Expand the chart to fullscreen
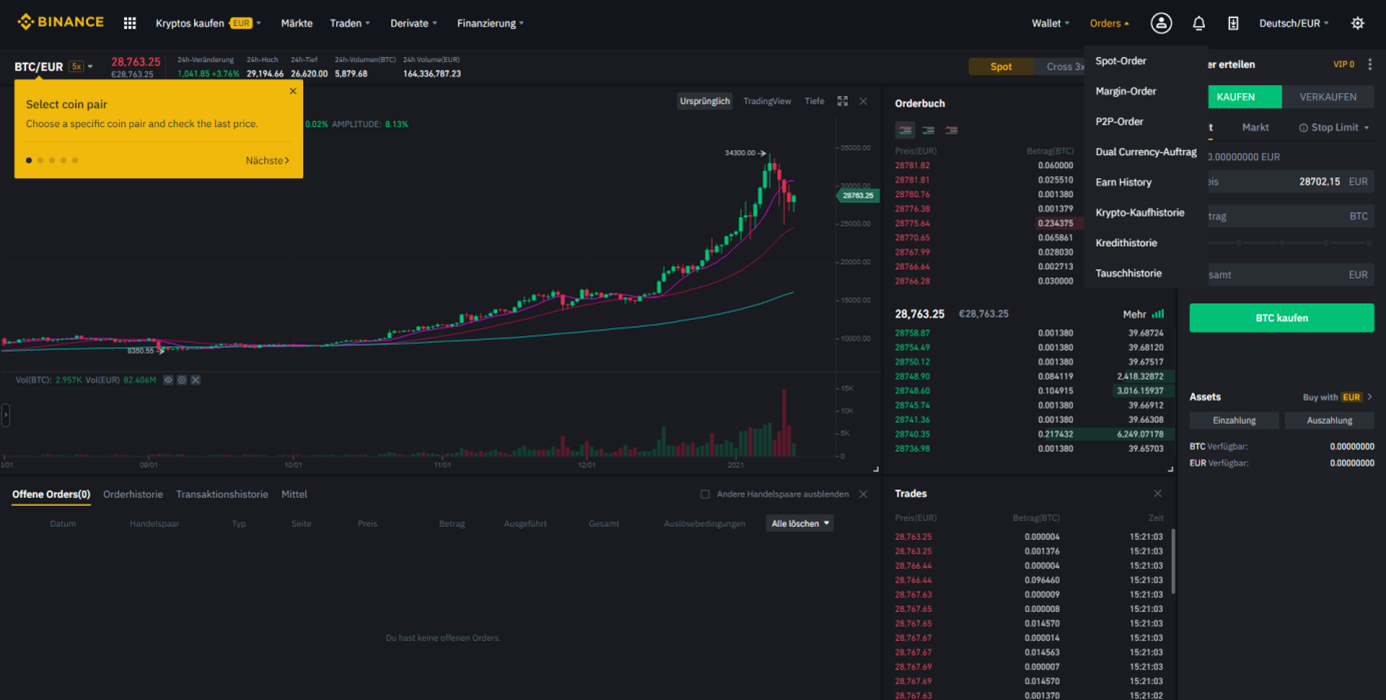The height and width of the screenshot is (700, 1386). (x=843, y=100)
